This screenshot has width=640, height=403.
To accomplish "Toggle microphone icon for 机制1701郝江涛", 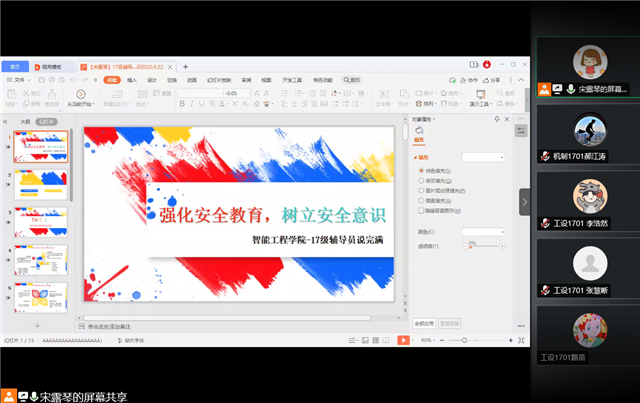I will click(545, 156).
